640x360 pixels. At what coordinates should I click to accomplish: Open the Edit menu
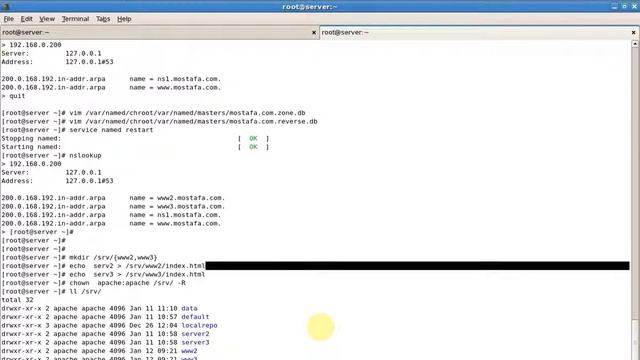pos(27,19)
